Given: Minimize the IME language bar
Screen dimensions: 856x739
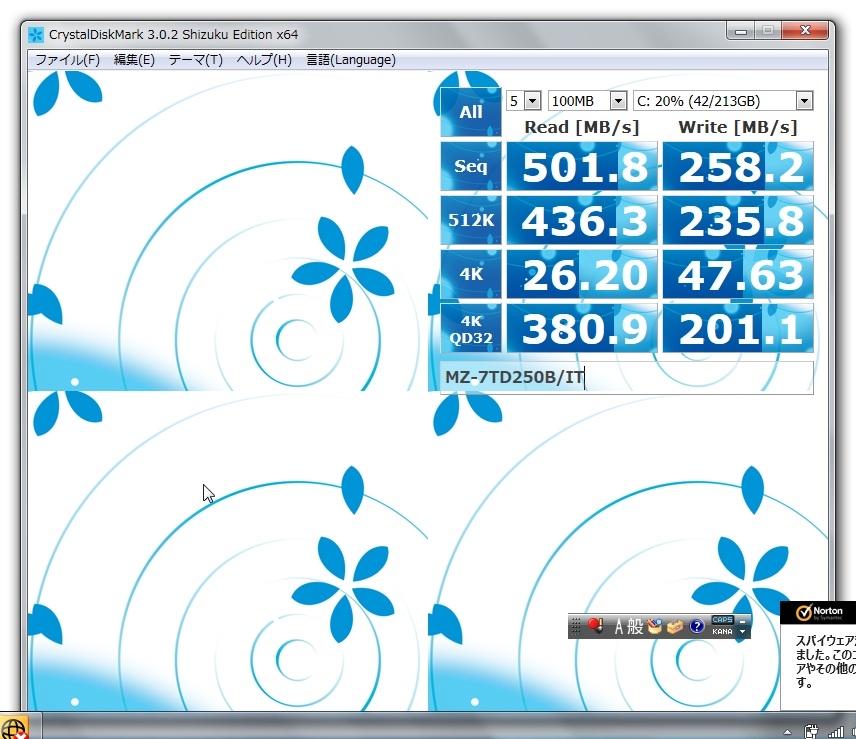Looking at the screenshot, I should click(742, 621).
